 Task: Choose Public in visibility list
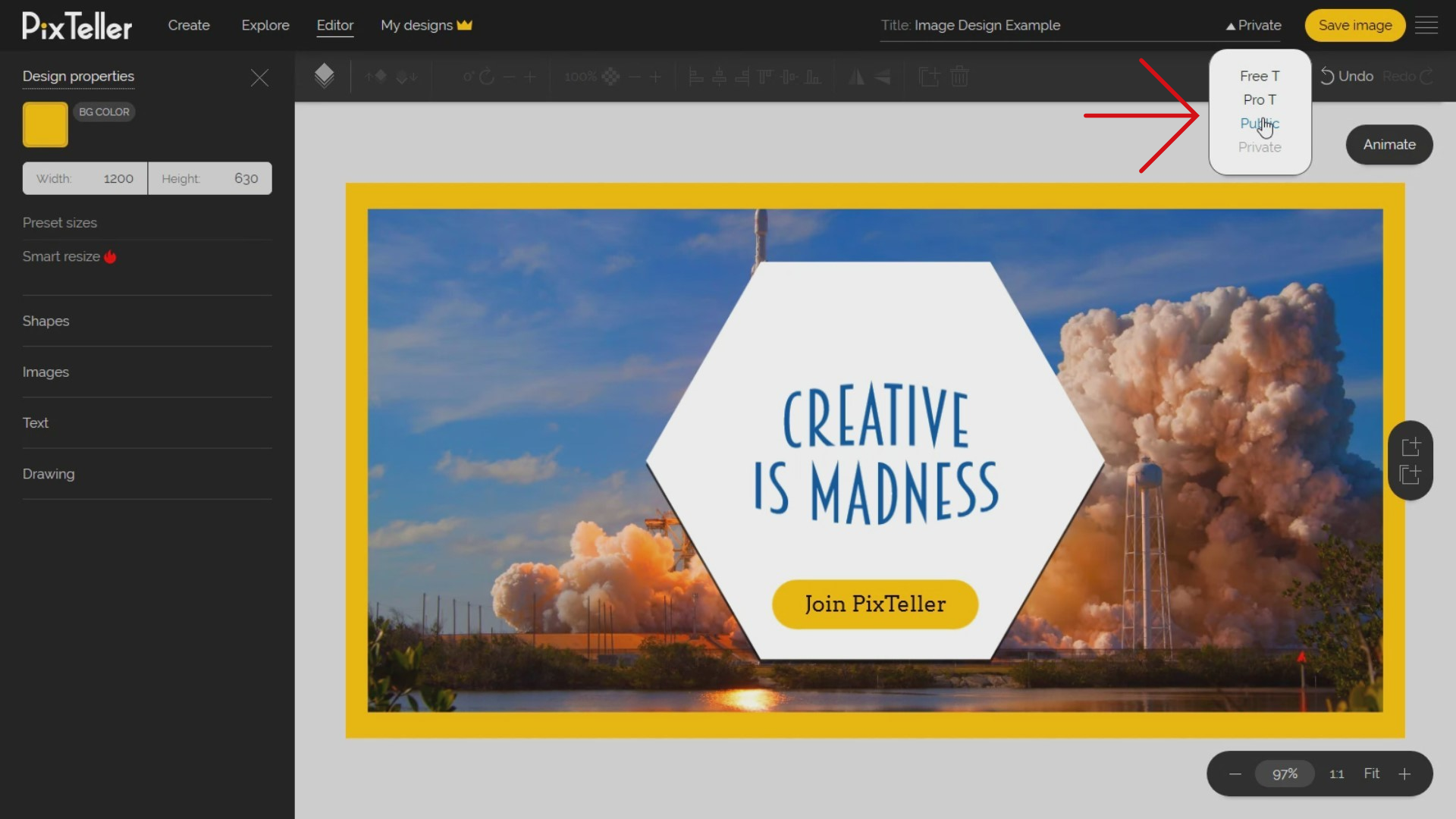[1260, 123]
